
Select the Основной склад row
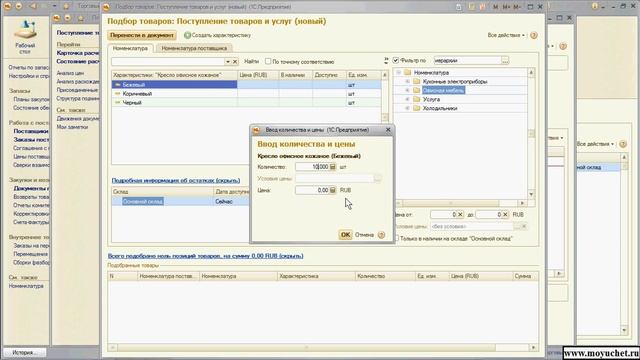point(181,202)
